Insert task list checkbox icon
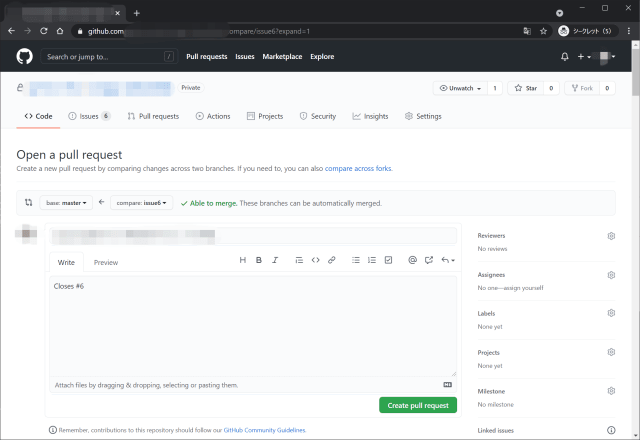This screenshot has height=440, width=640. coord(388,260)
